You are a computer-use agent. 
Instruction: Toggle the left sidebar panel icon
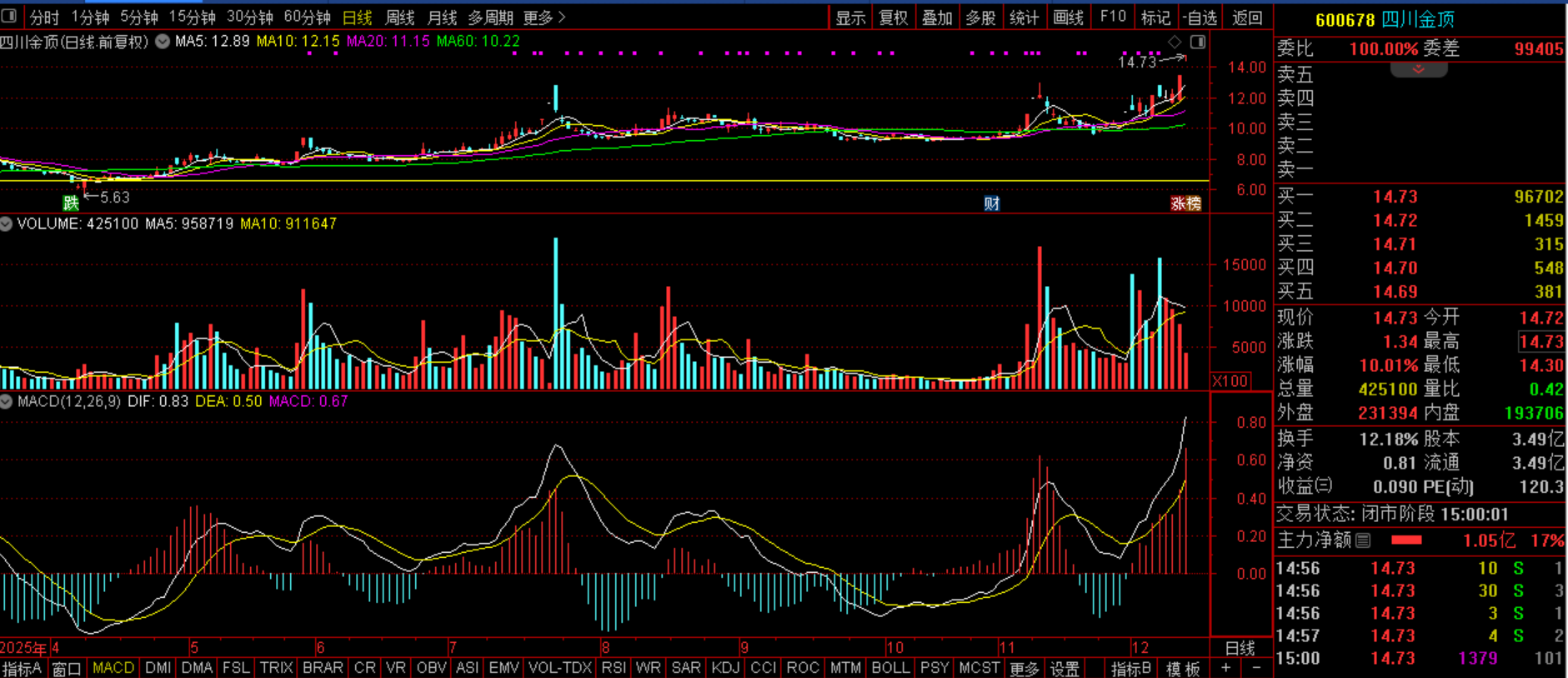coord(9,16)
